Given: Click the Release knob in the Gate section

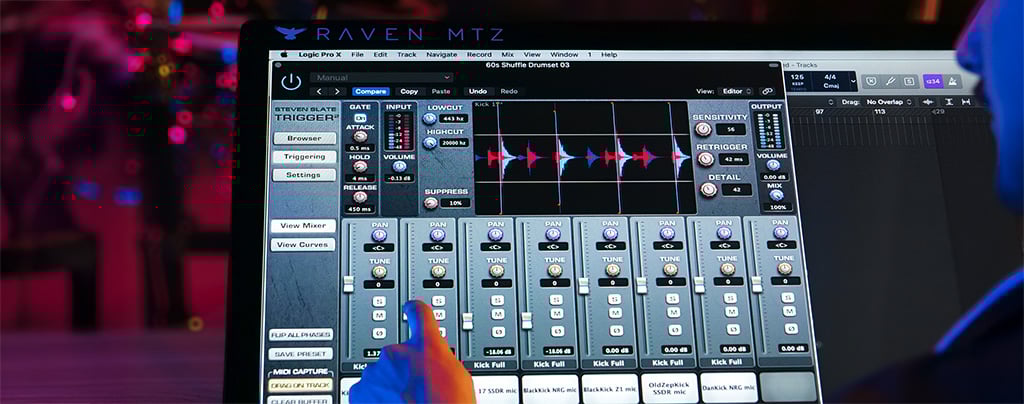Looking at the screenshot, I should pos(360,196).
